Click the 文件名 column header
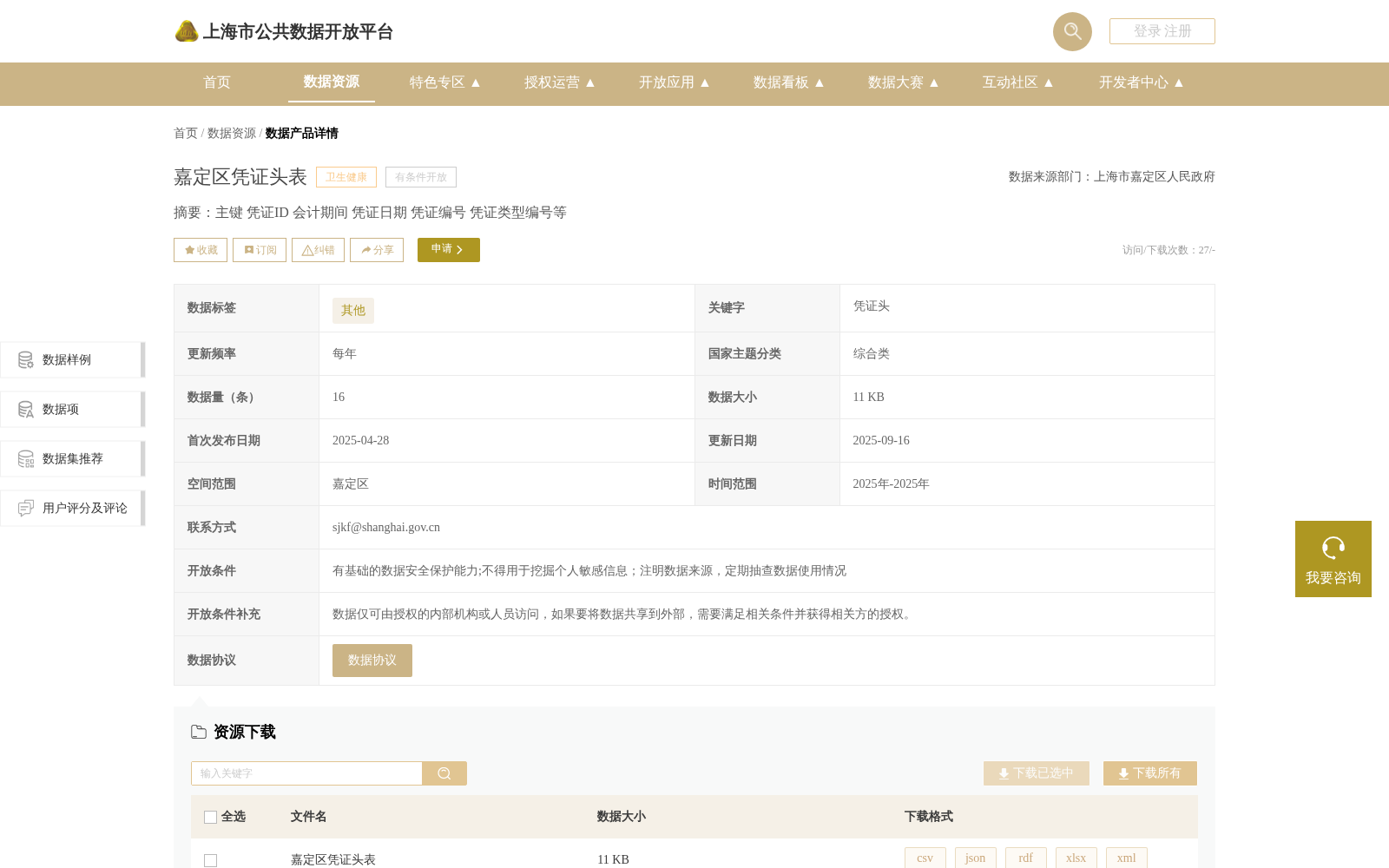Viewport: 1389px width, 868px height. [x=309, y=817]
